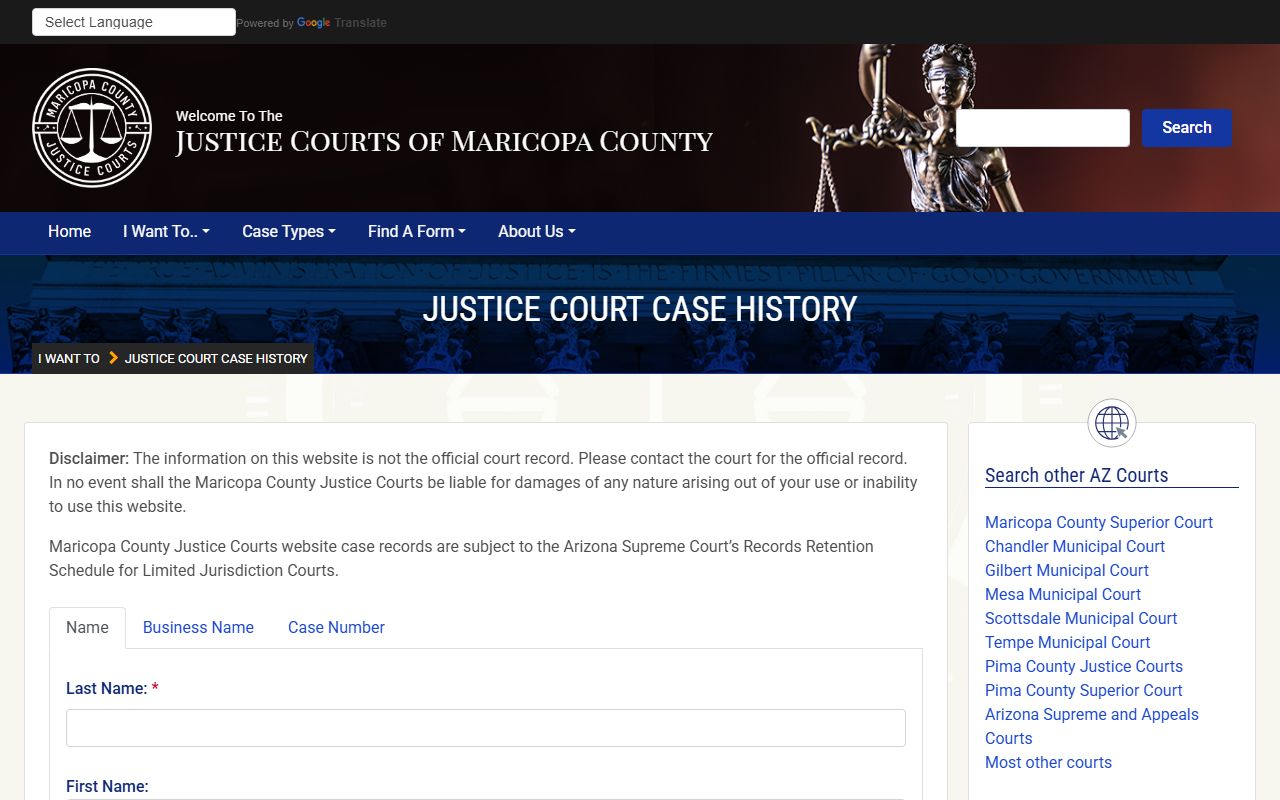
Task: Click the globe icon above Search other AZ Courts
Action: (x=1112, y=423)
